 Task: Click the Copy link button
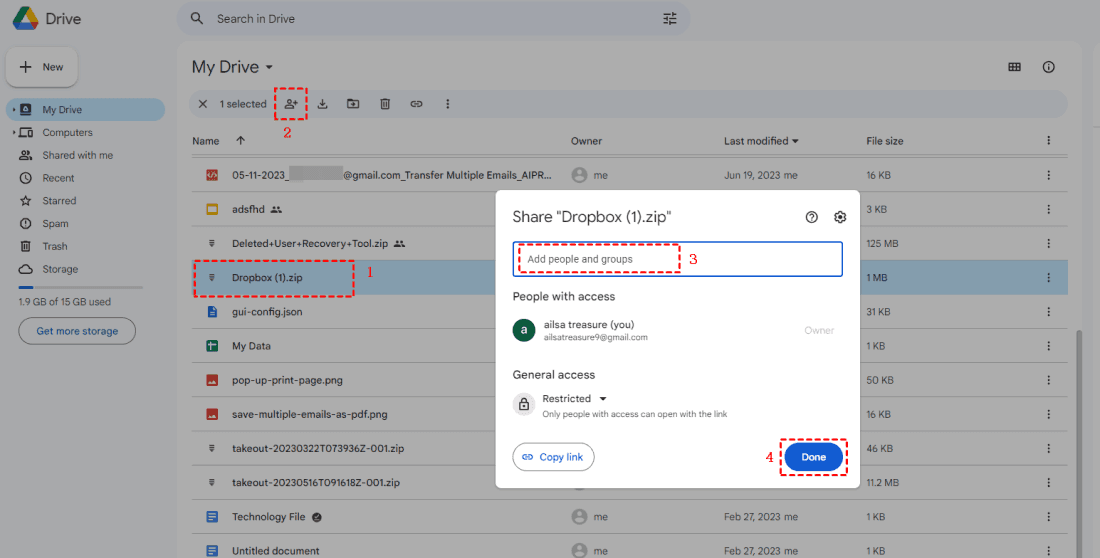tap(554, 457)
